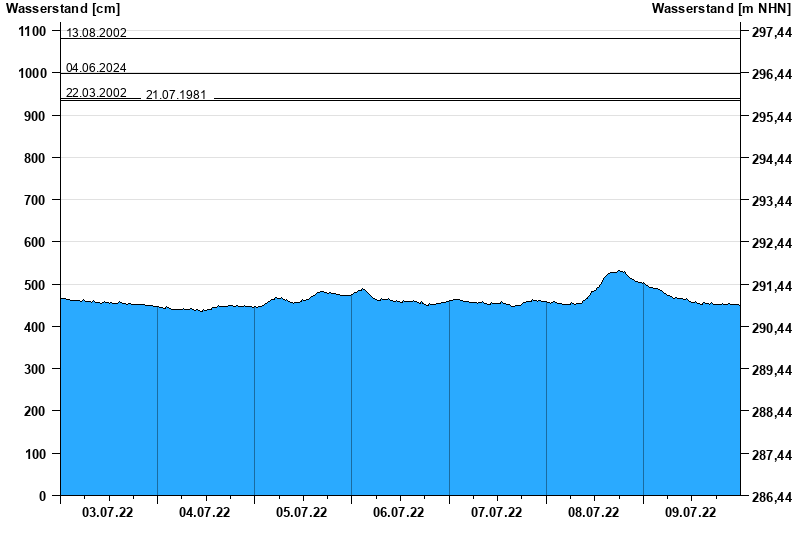Select the 21.07.1981 historic level label

(176, 95)
